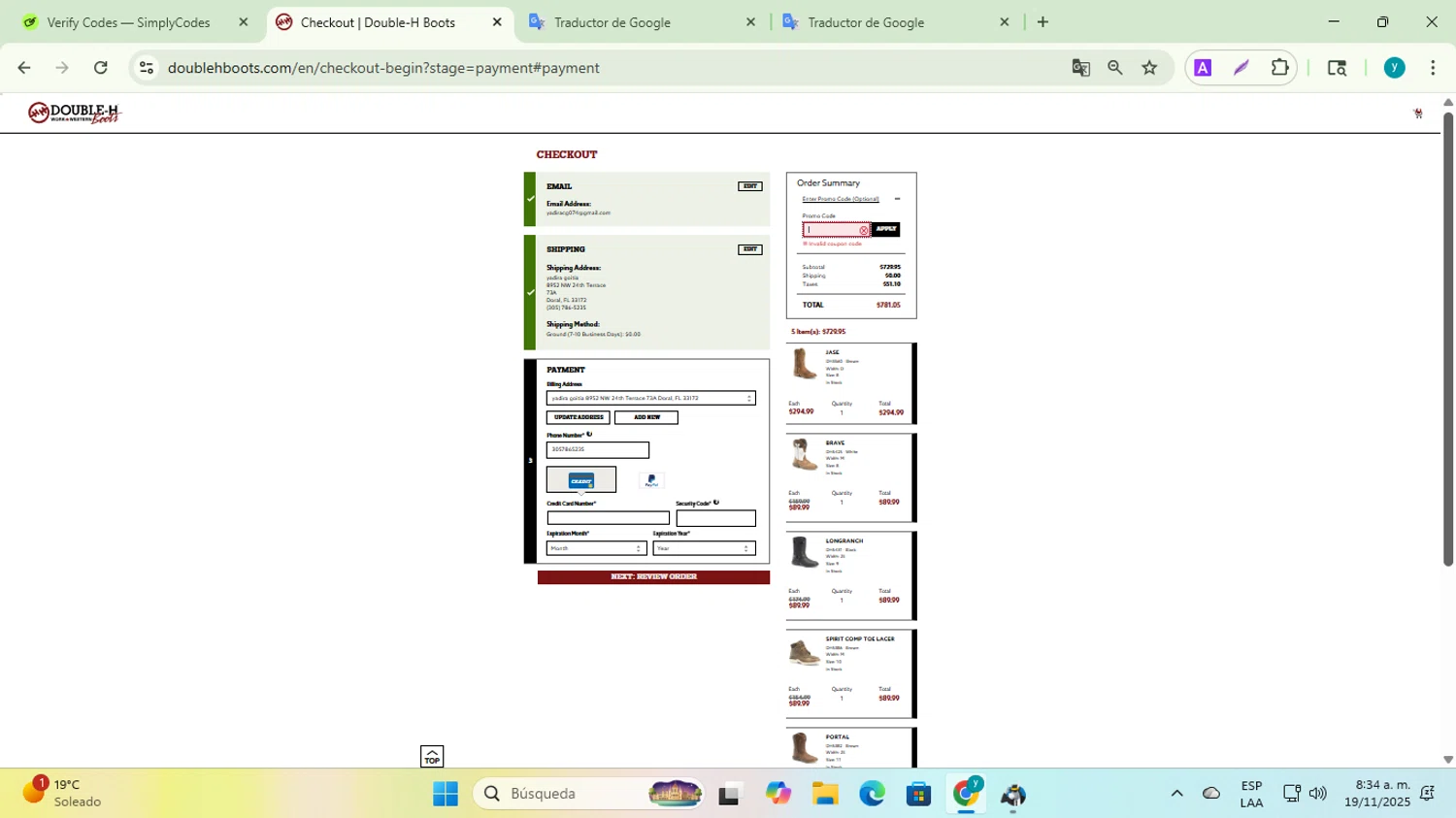
Task: View site information icon beside the URL
Action: (147, 68)
